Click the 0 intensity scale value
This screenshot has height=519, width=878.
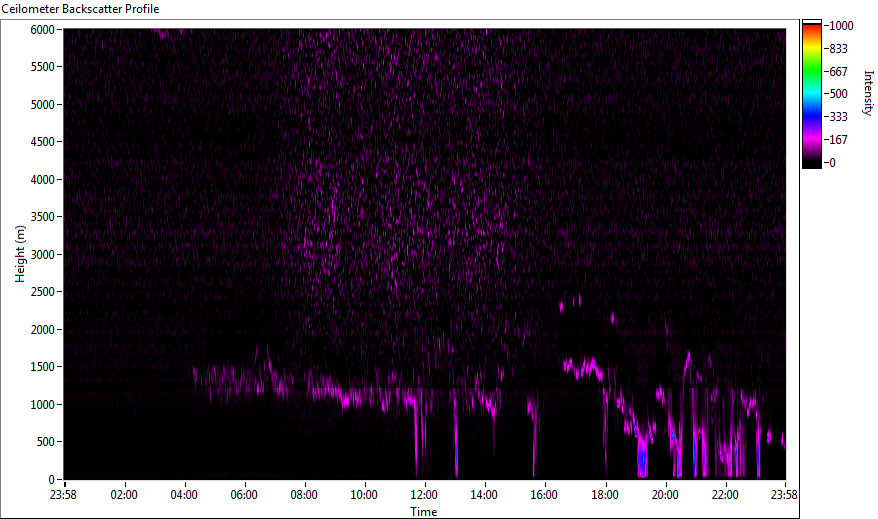(833, 162)
